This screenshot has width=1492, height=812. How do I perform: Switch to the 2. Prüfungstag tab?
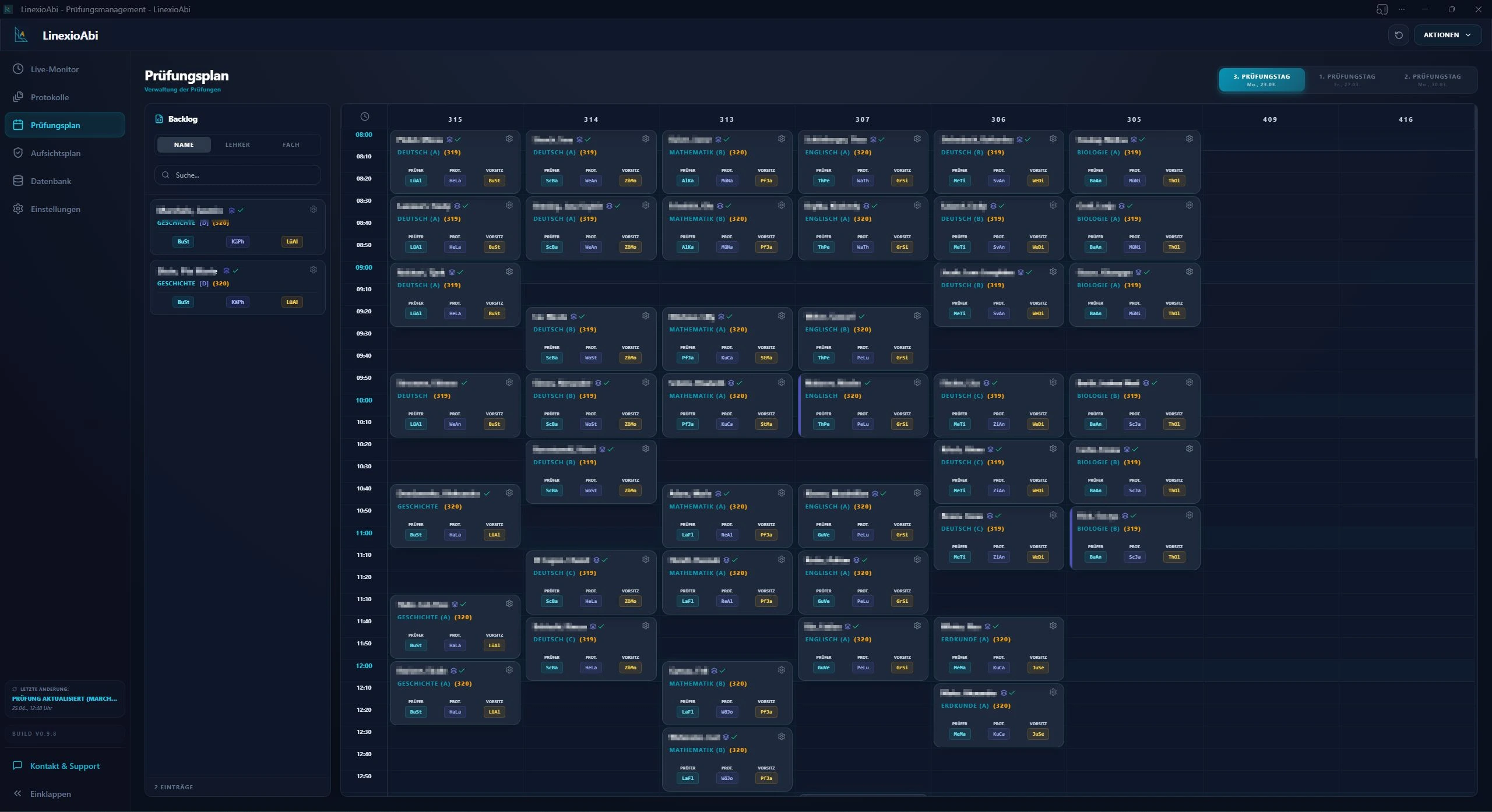[1432, 80]
